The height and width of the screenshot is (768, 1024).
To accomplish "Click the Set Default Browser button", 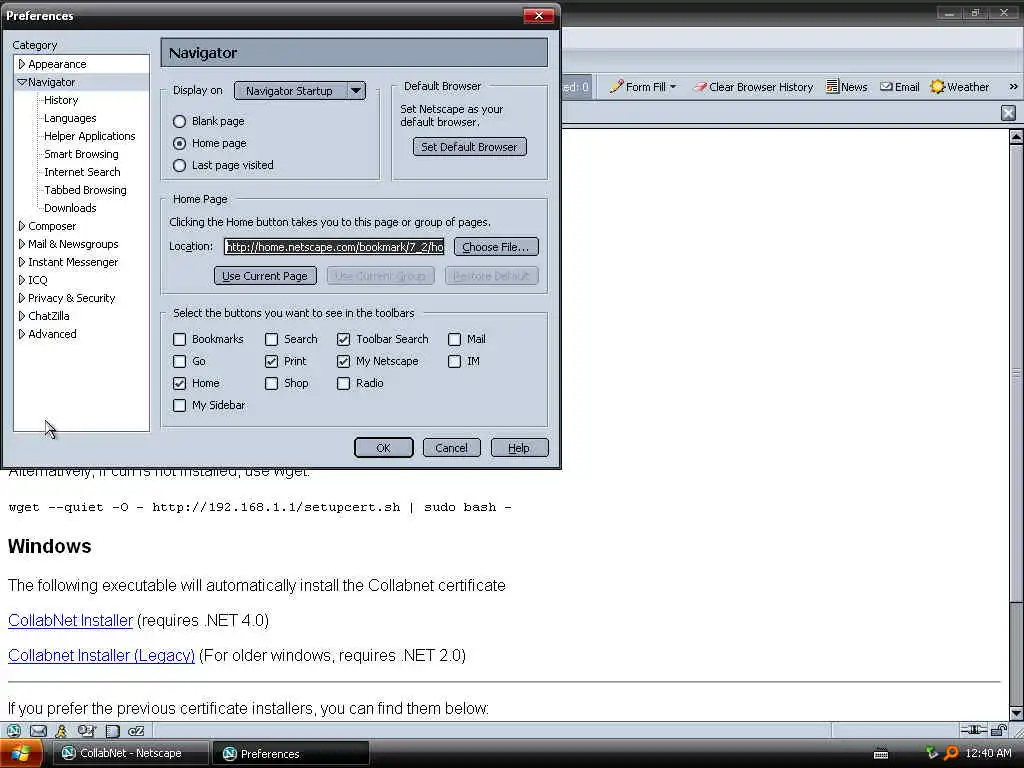I will [x=470, y=147].
